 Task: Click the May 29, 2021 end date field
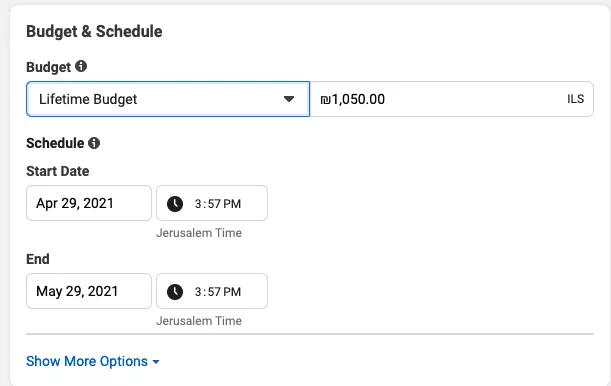pyautogui.click(x=89, y=291)
